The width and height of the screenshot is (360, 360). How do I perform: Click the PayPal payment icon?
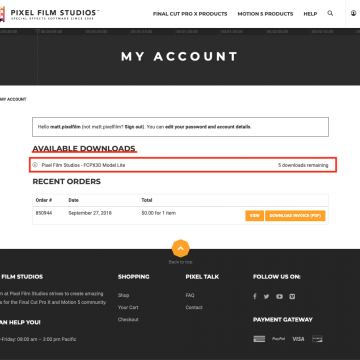[x=278, y=339]
